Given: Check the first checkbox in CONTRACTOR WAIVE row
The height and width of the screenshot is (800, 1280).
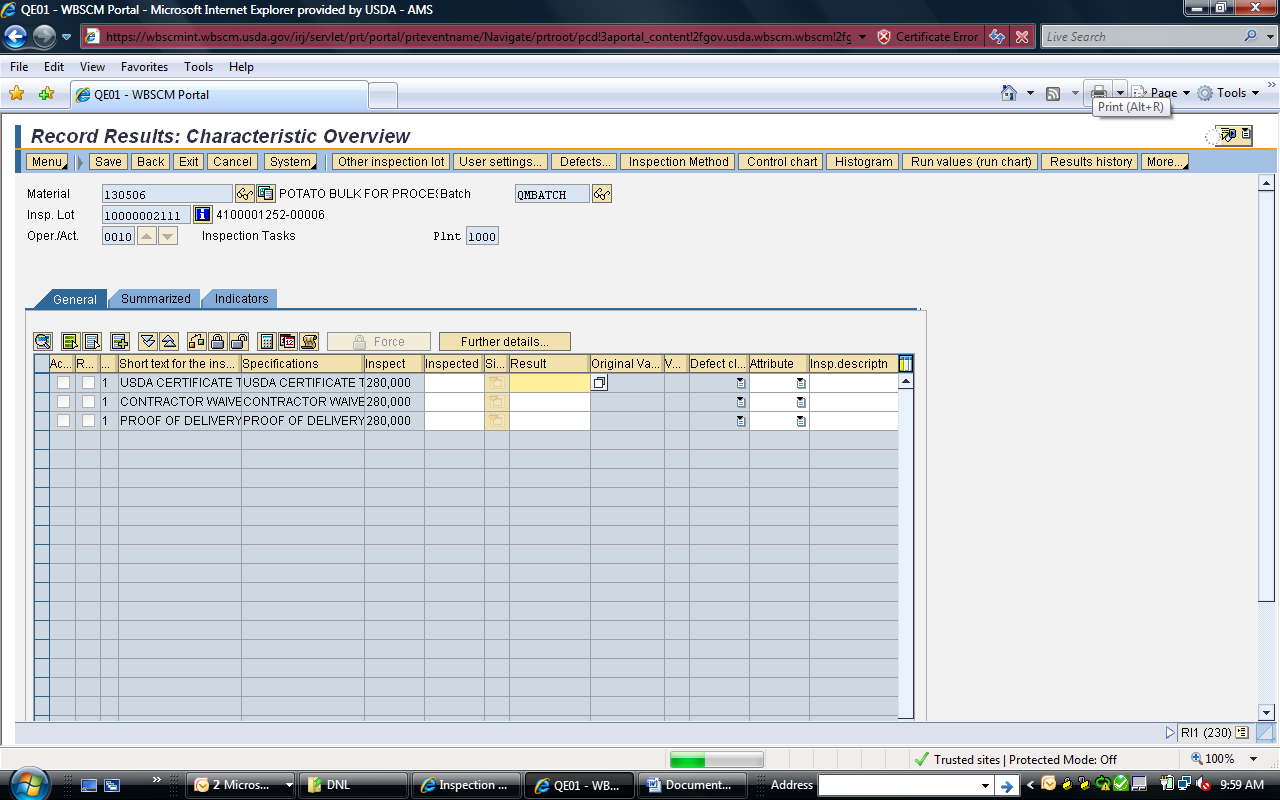Looking at the screenshot, I should point(63,402).
